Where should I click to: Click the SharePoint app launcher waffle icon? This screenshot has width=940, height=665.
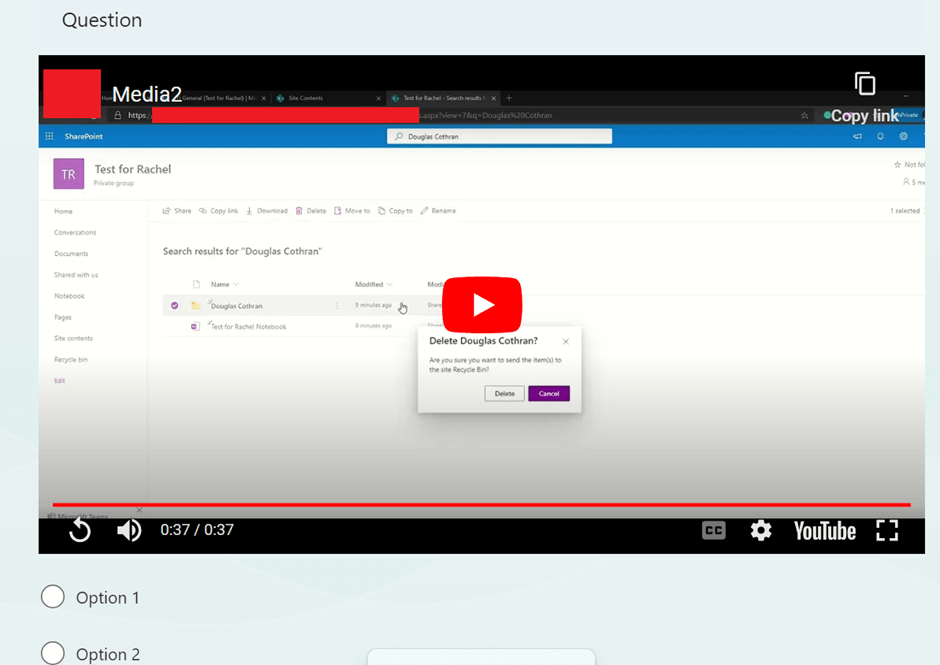[x=50, y=136]
